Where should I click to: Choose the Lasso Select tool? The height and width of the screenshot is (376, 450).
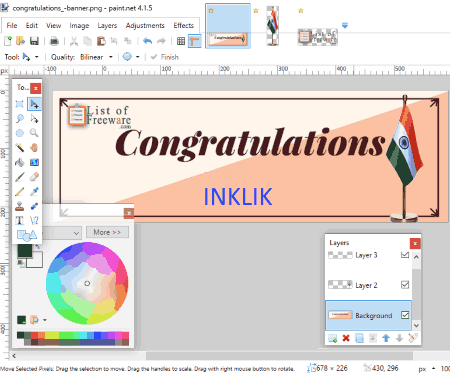(x=20, y=119)
